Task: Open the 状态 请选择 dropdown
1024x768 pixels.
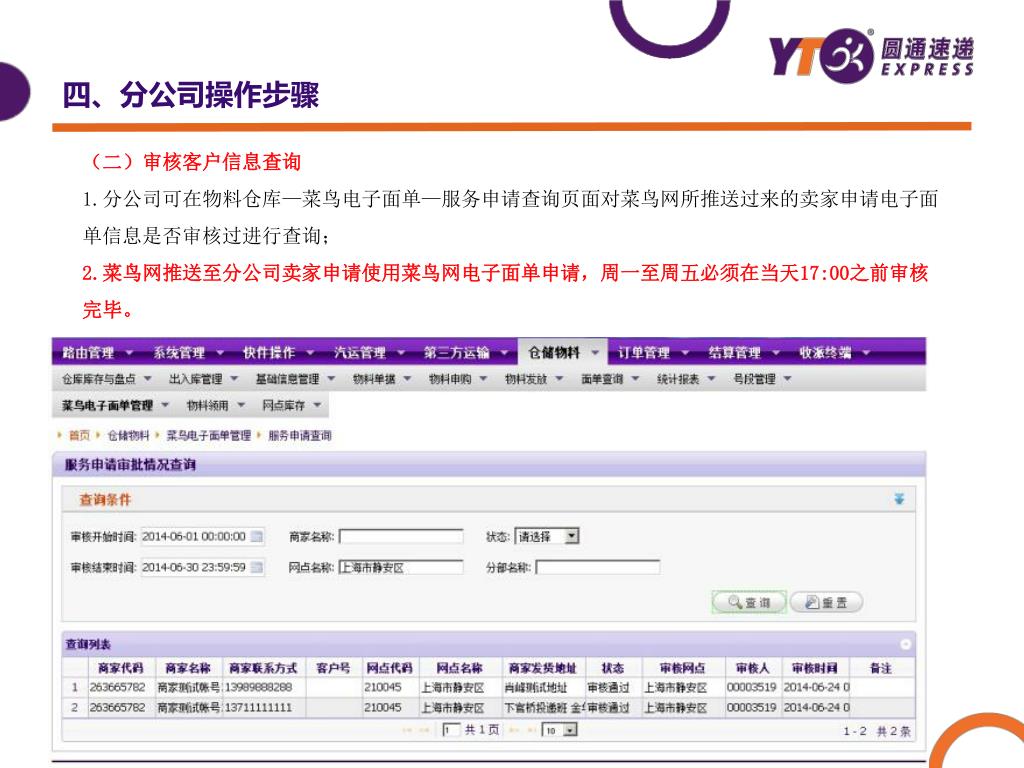Action: pyautogui.click(x=547, y=537)
